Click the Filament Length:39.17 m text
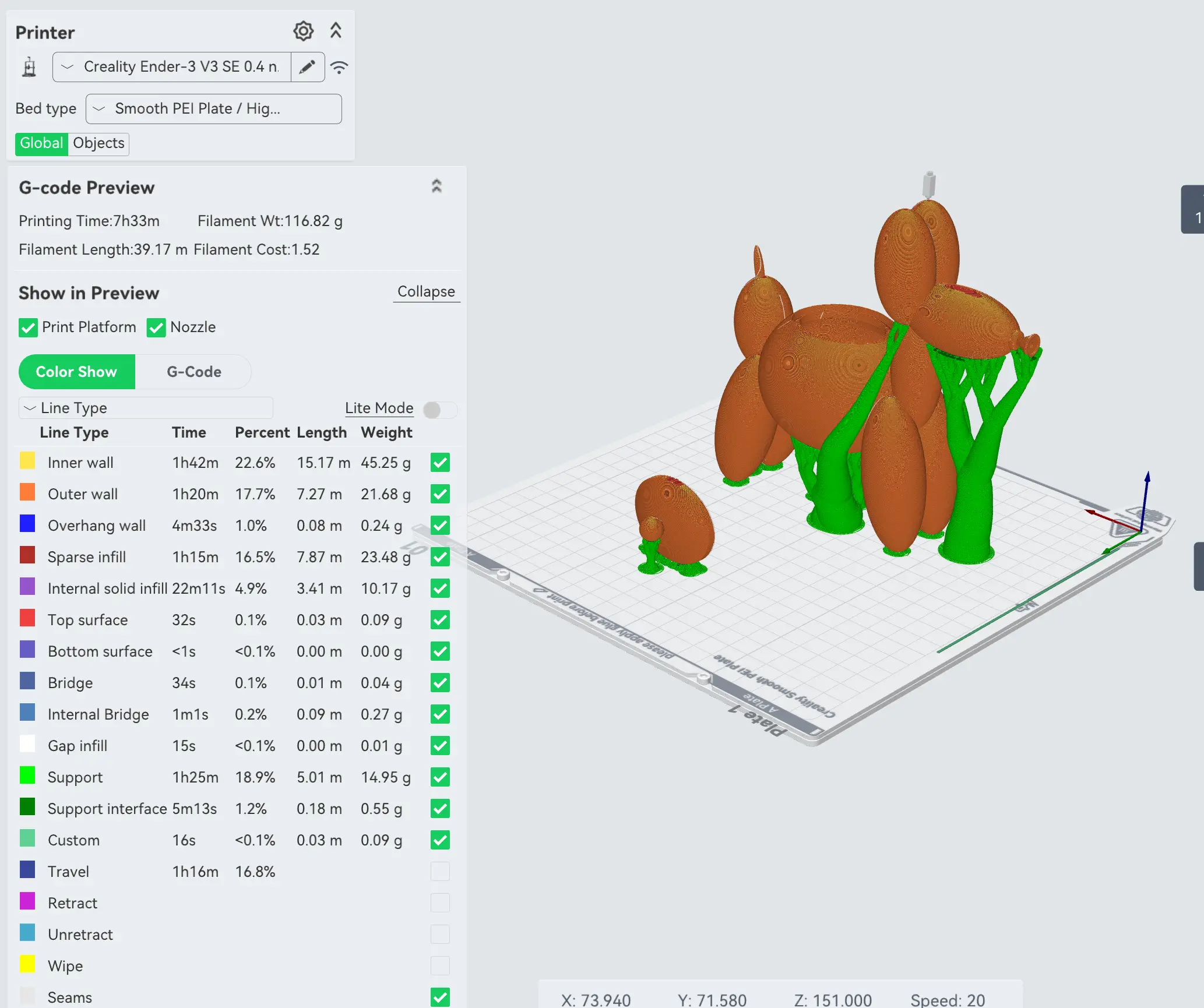This screenshot has height=1008, width=1204. click(103, 250)
